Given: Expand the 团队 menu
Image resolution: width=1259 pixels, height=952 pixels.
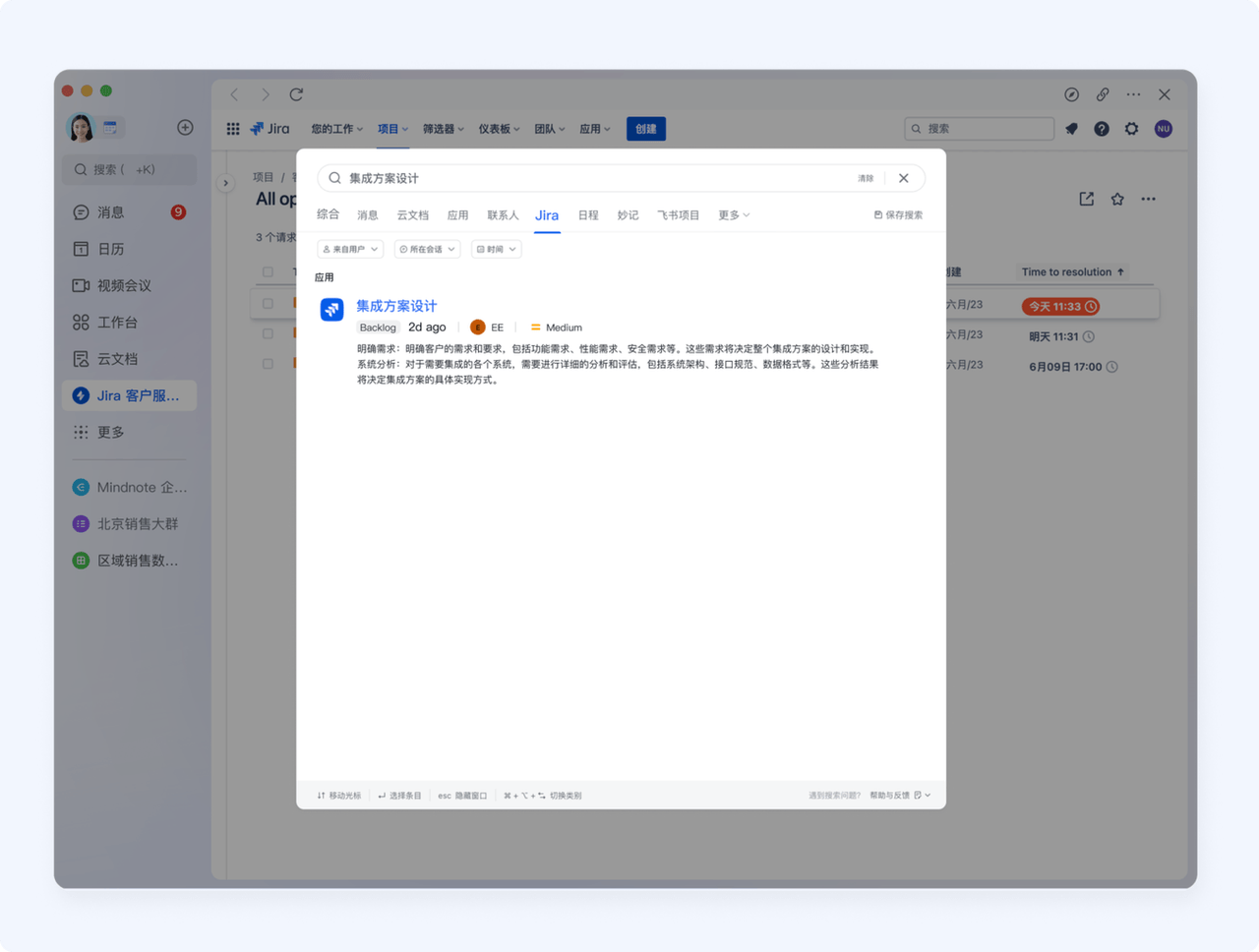Looking at the screenshot, I should [x=550, y=129].
